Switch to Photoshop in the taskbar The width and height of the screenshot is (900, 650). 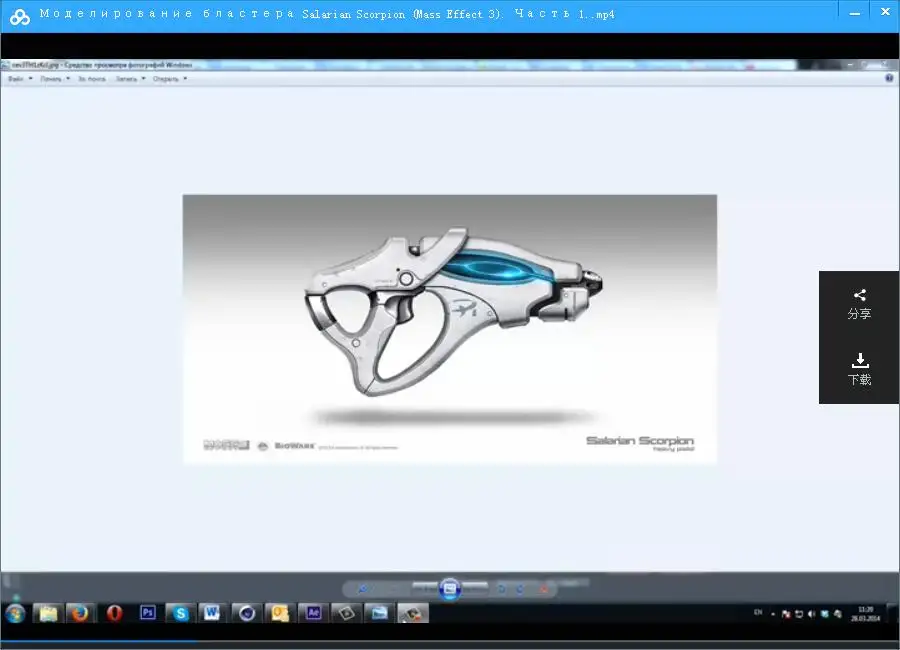pos(148,614)
